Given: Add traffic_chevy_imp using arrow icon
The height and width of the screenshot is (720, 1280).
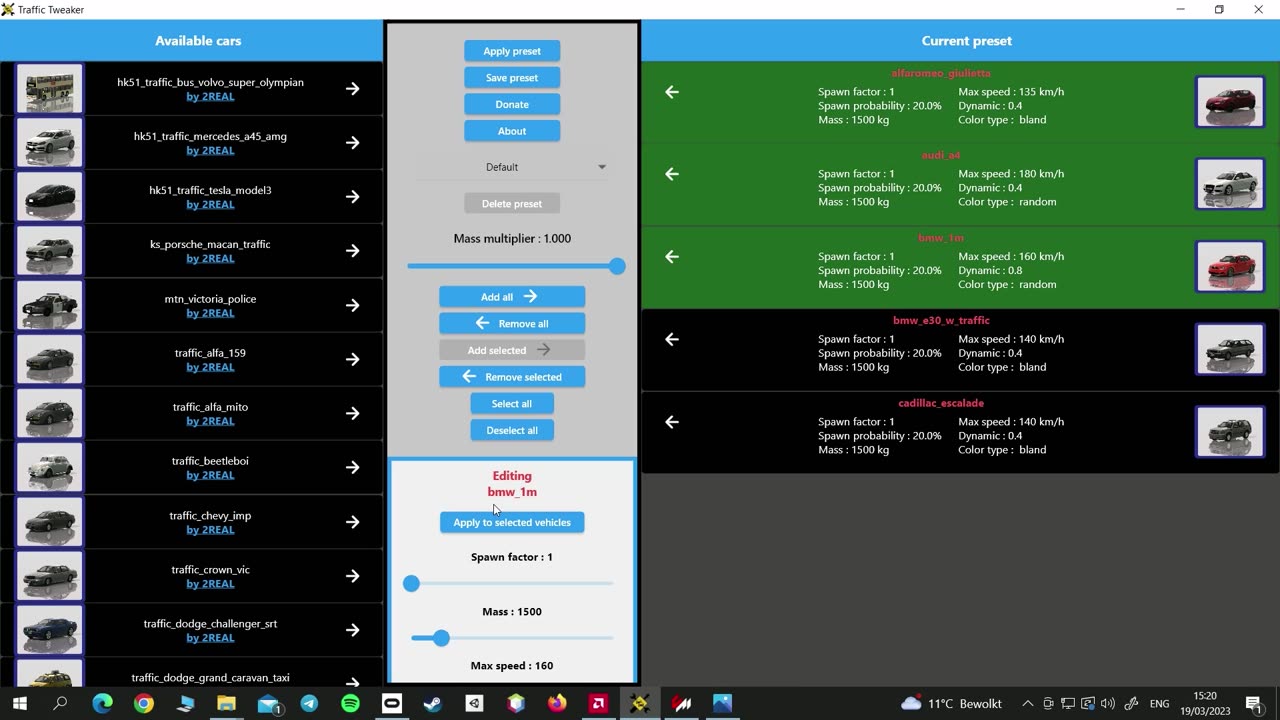Looking at the screenshot, I should tap(353, 522).
